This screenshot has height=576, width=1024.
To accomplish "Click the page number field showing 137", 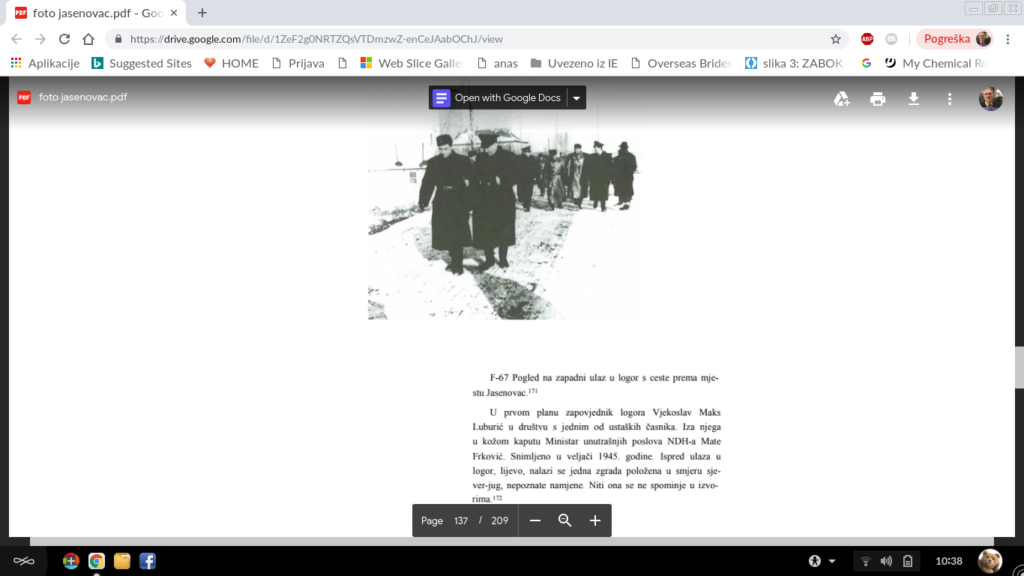I will click(460, 520).
